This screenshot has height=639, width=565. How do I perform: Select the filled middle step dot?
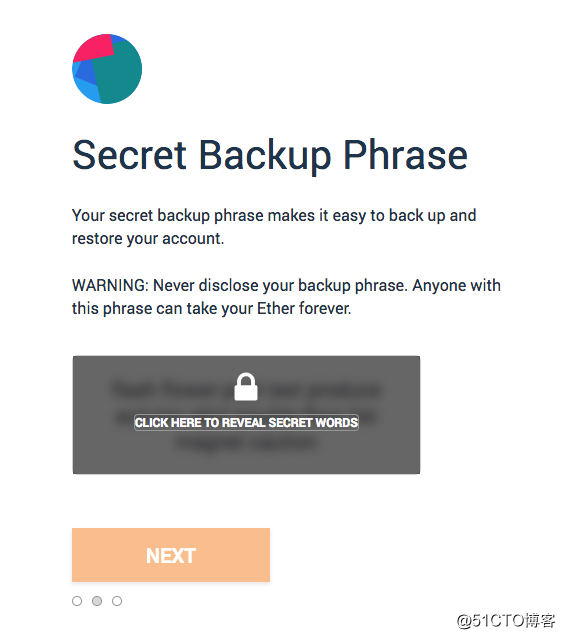click(x=97, y=601)
